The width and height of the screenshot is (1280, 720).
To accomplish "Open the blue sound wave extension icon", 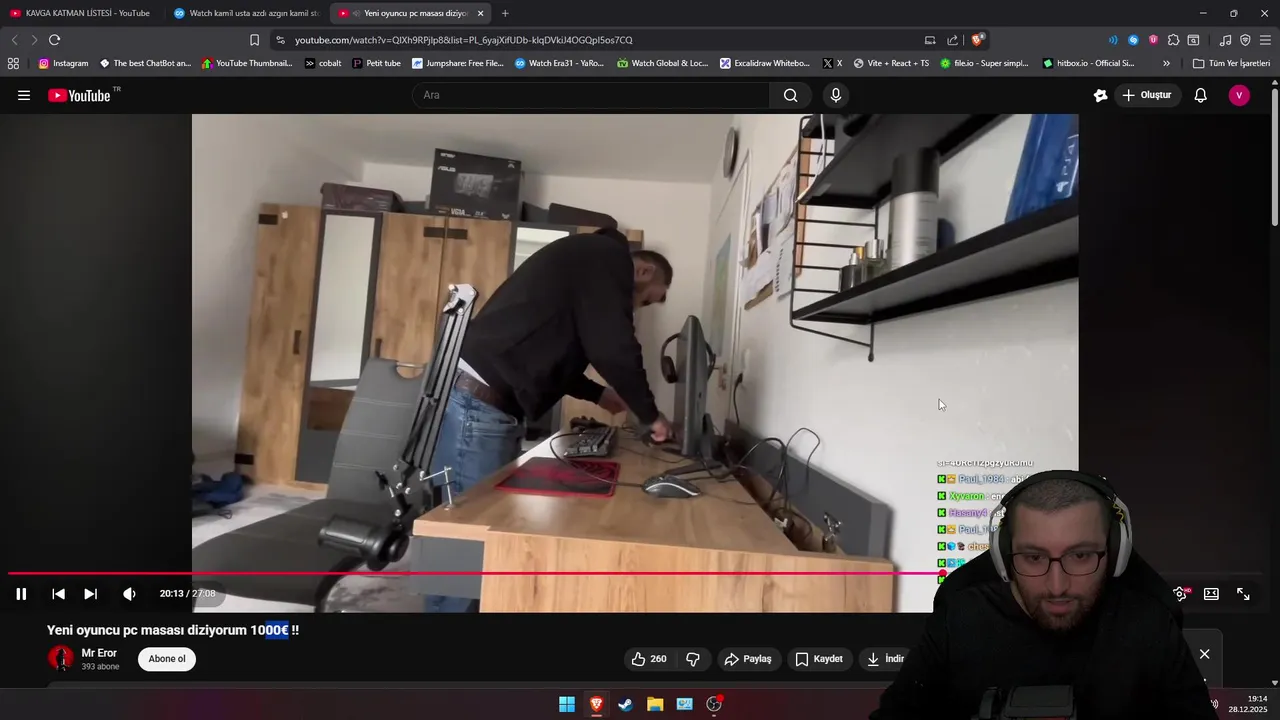I will 1113,40.
